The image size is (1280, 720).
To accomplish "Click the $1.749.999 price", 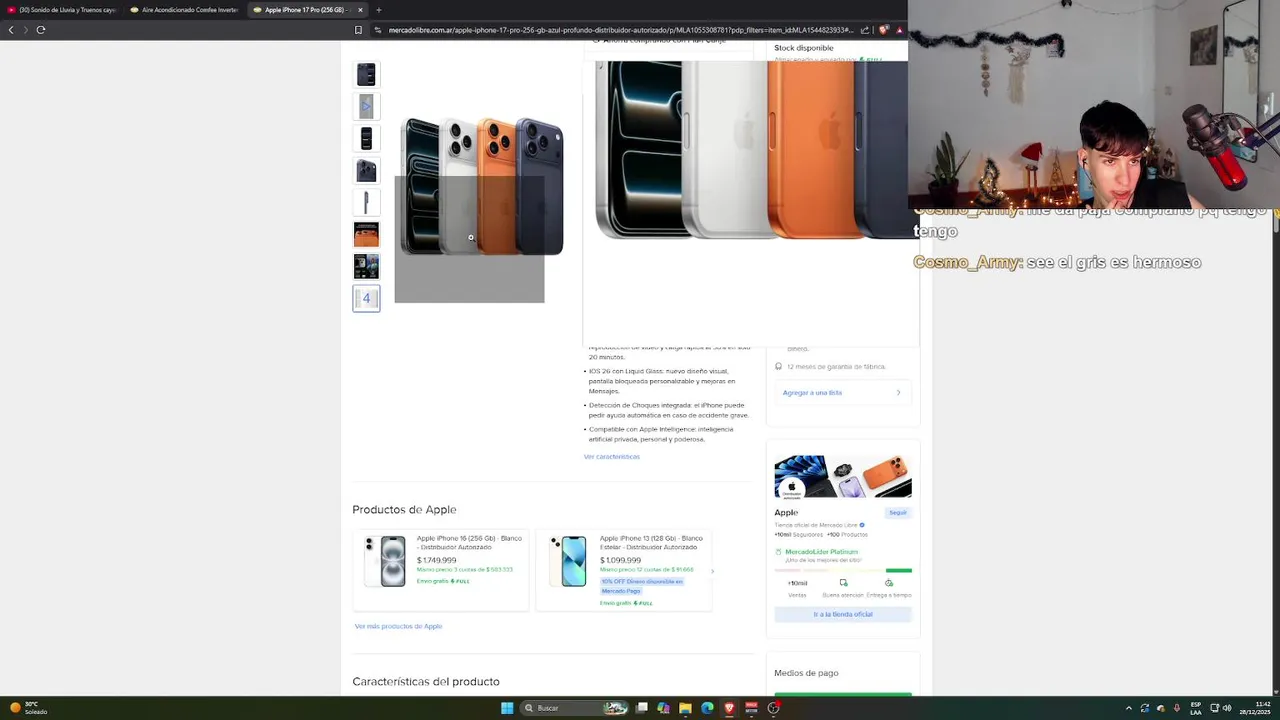I will pyautogui.click(x=436, y=560).
